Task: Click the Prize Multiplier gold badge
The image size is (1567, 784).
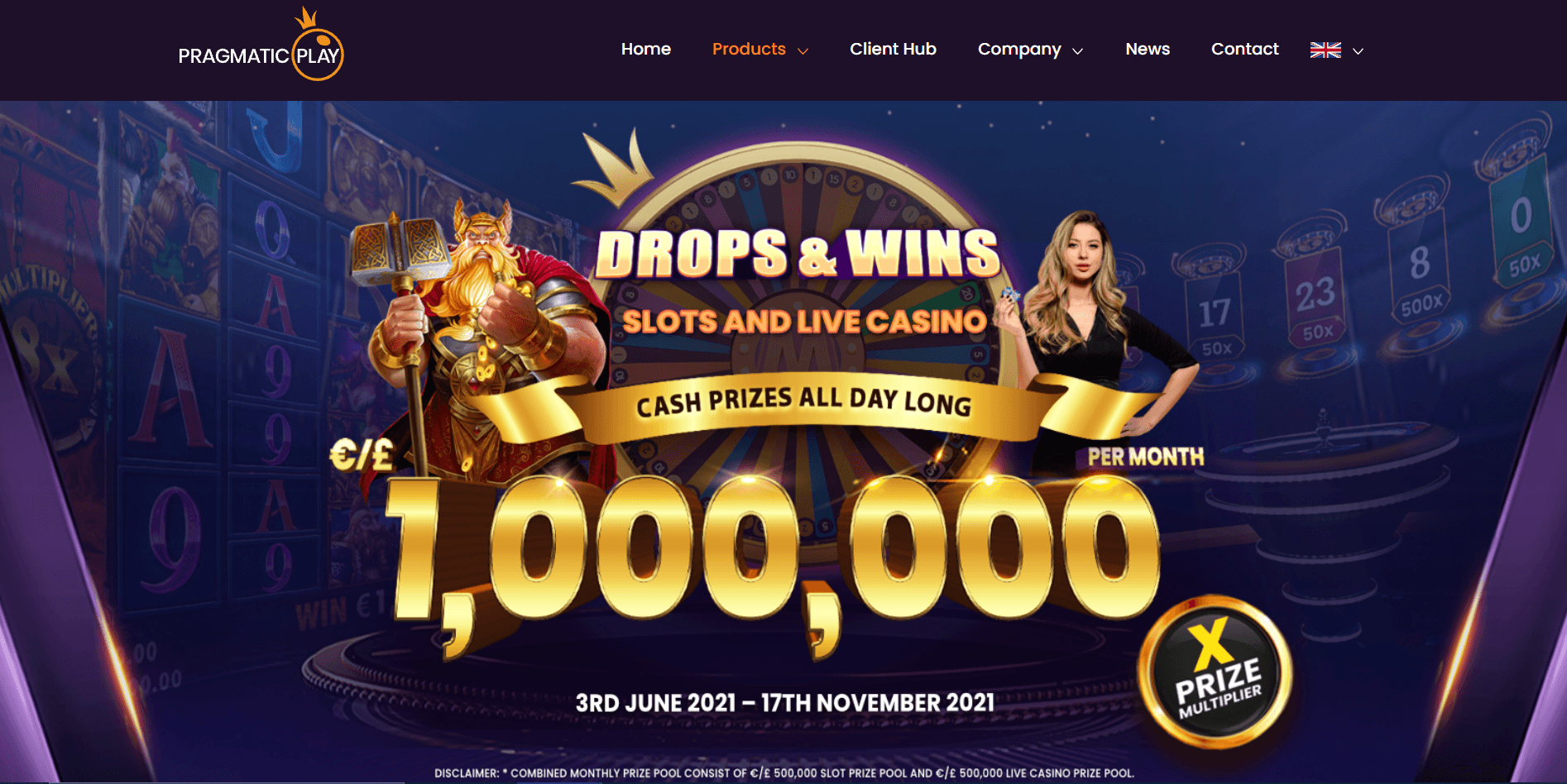Action: click(x=1215, y=670)
